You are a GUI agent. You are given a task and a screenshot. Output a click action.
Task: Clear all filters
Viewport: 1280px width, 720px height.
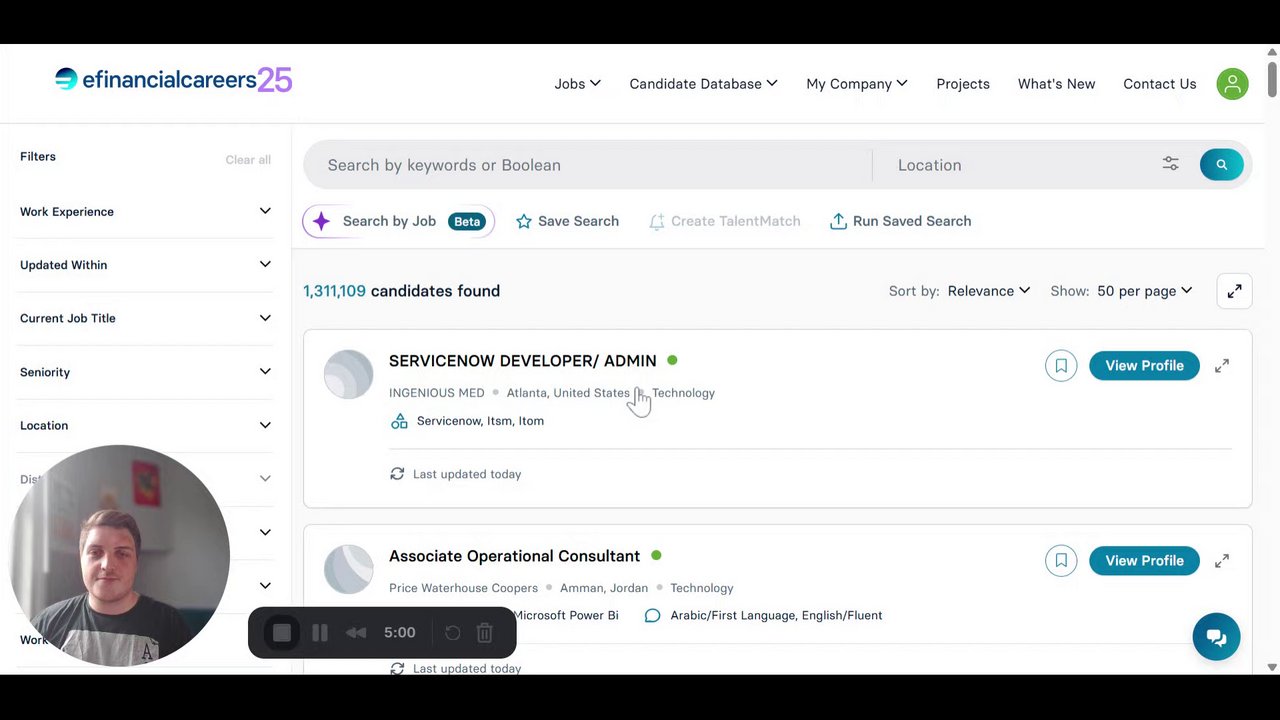coord(248,160)
